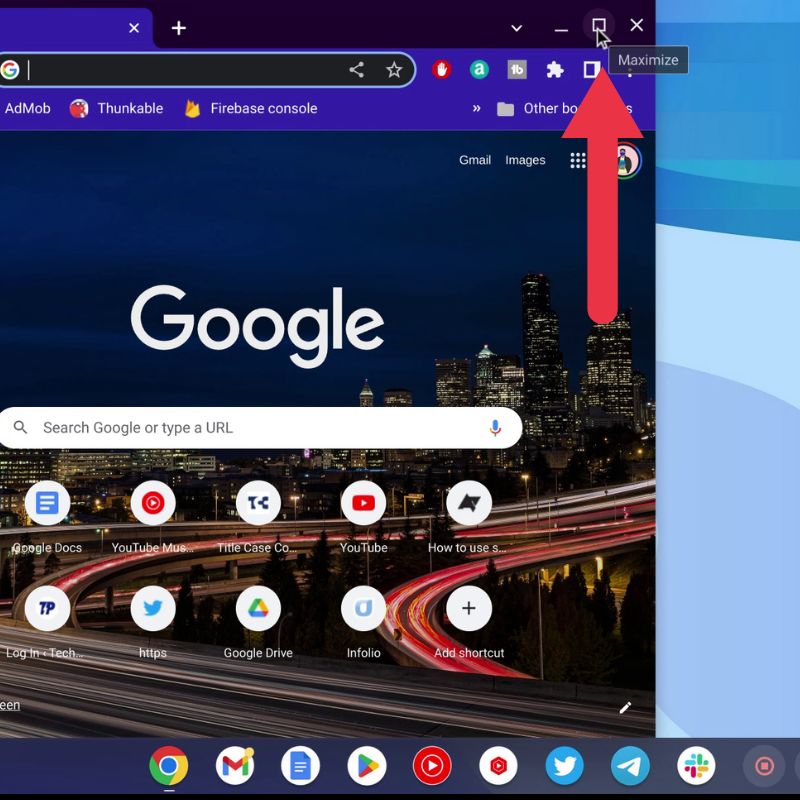Open the red hexagon app on the shelf

pyautogui.click(x=498, y=766)
